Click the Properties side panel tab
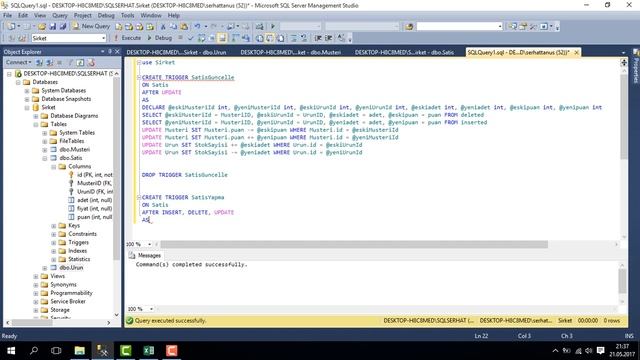 (636, 67)
